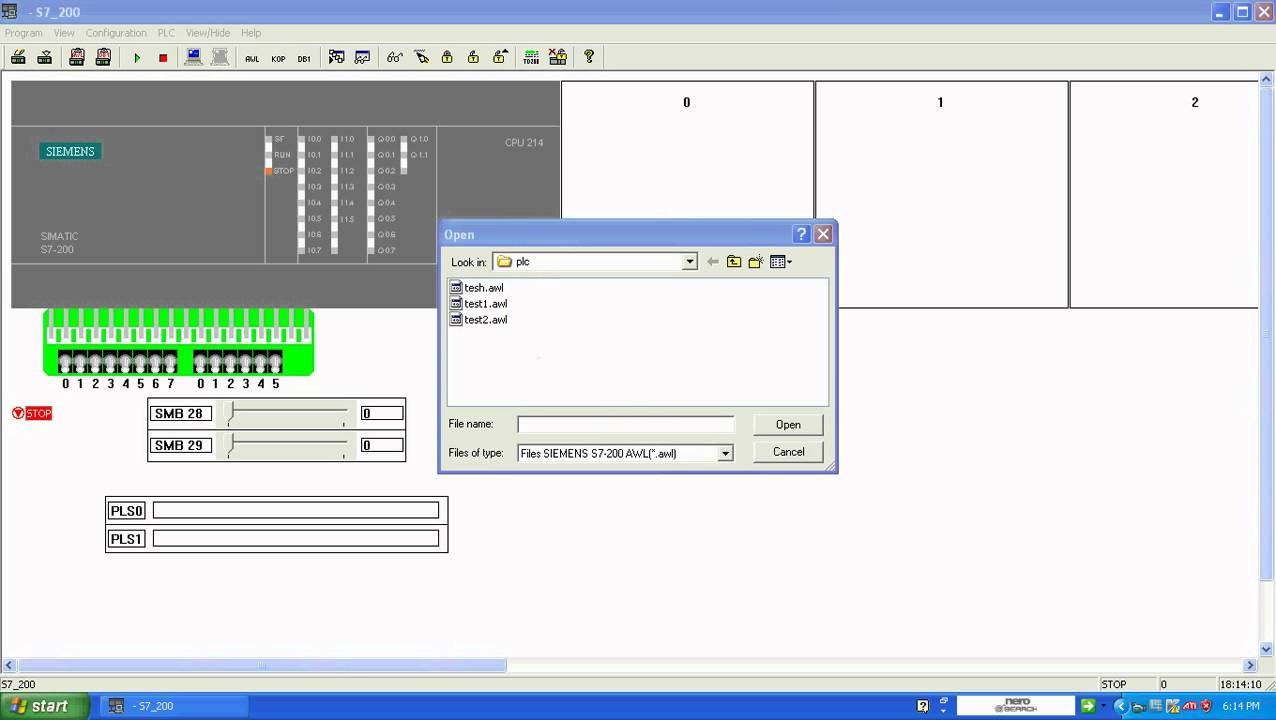This screenshot has height=720, width=1276.
Task: Click the padlock with arrow toolbar icon
Action: coord(499,57)
